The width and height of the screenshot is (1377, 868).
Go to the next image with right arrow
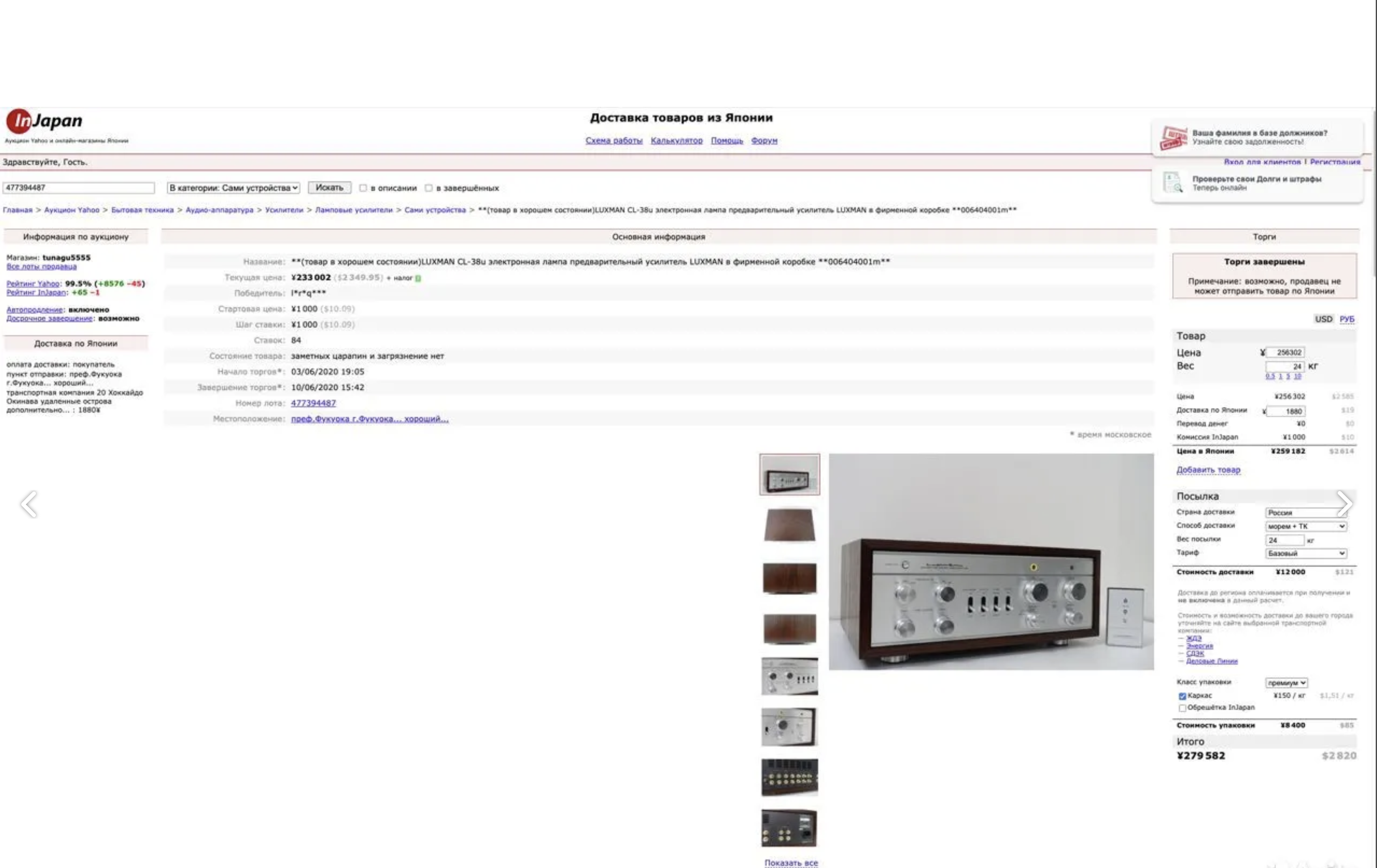pyautogui.click(x=1344, y=503)
